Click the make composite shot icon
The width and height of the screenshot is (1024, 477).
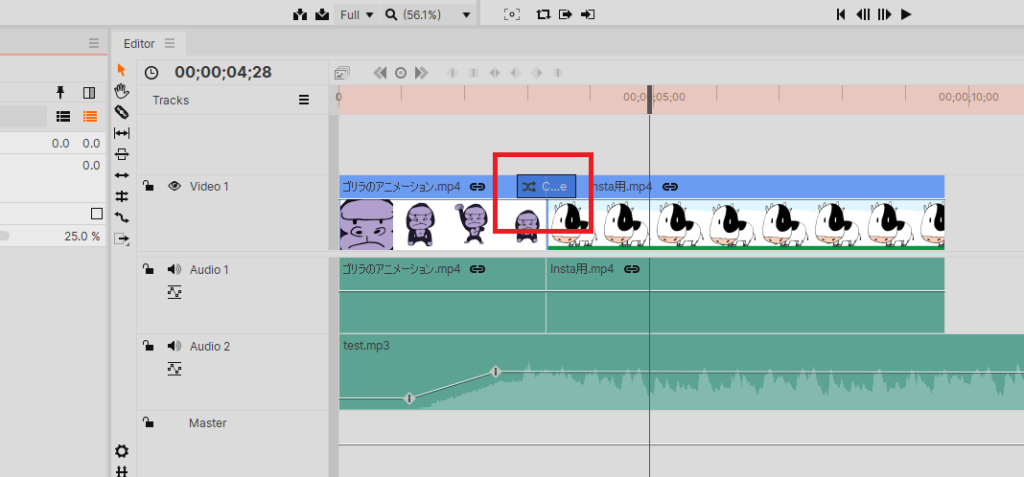(x=121, y=239)
